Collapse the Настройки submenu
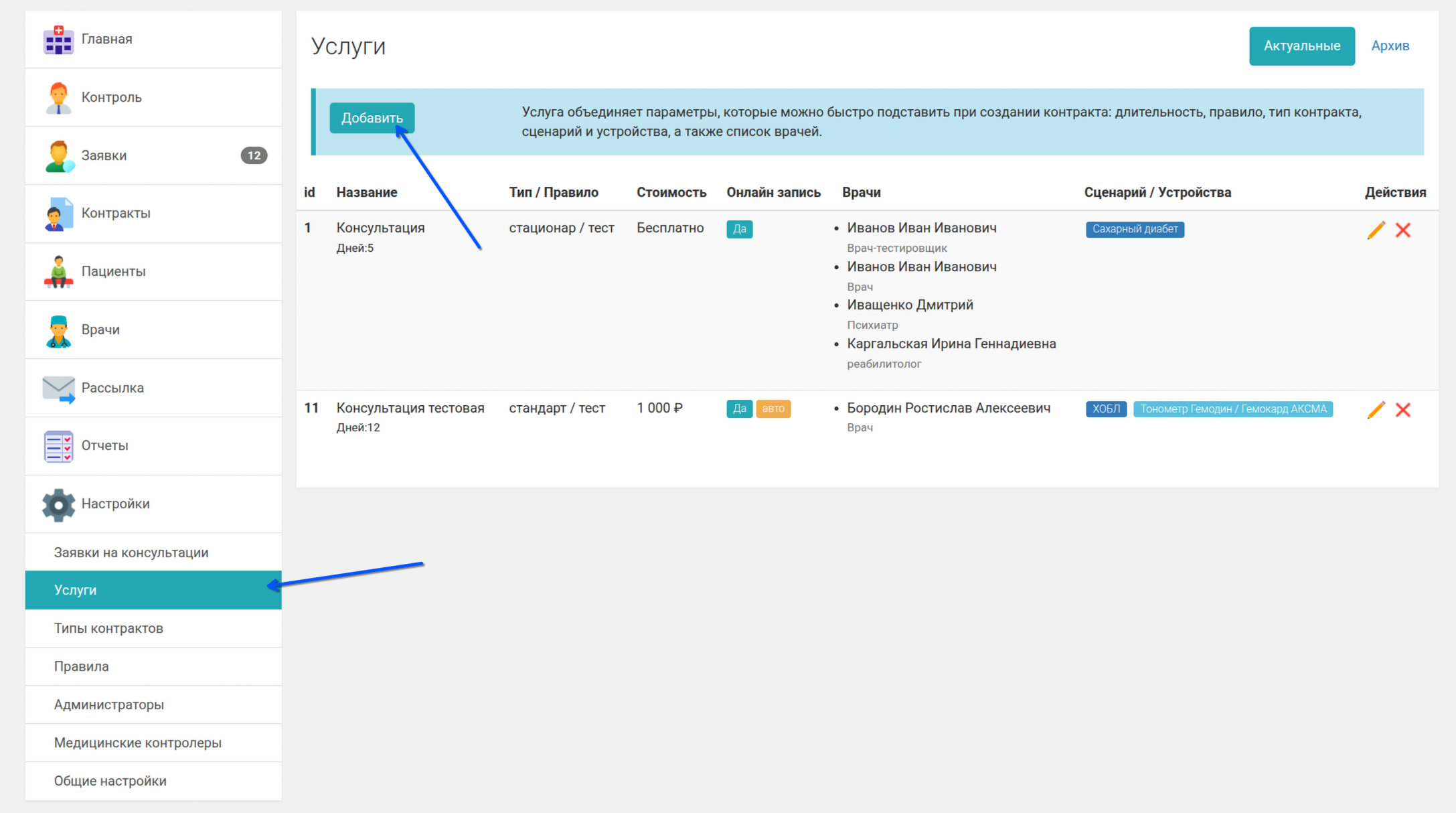Viewport: 1456px width, 813px height. coord(115,504)
